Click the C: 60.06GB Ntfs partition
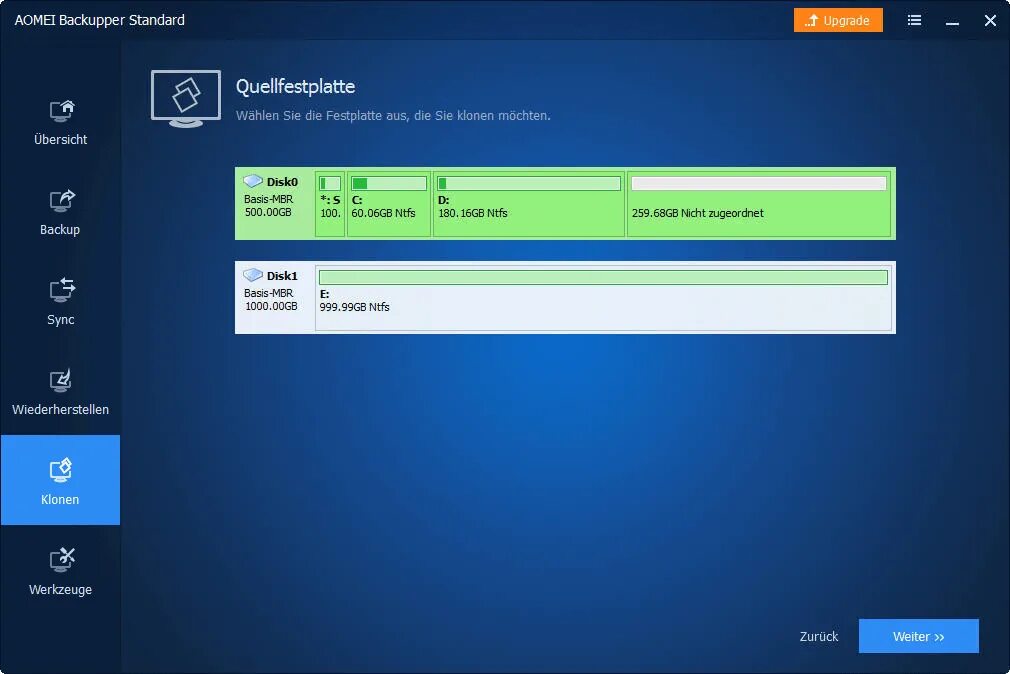The height and width of the screenshot is (674, 1010). click(388, 204)
